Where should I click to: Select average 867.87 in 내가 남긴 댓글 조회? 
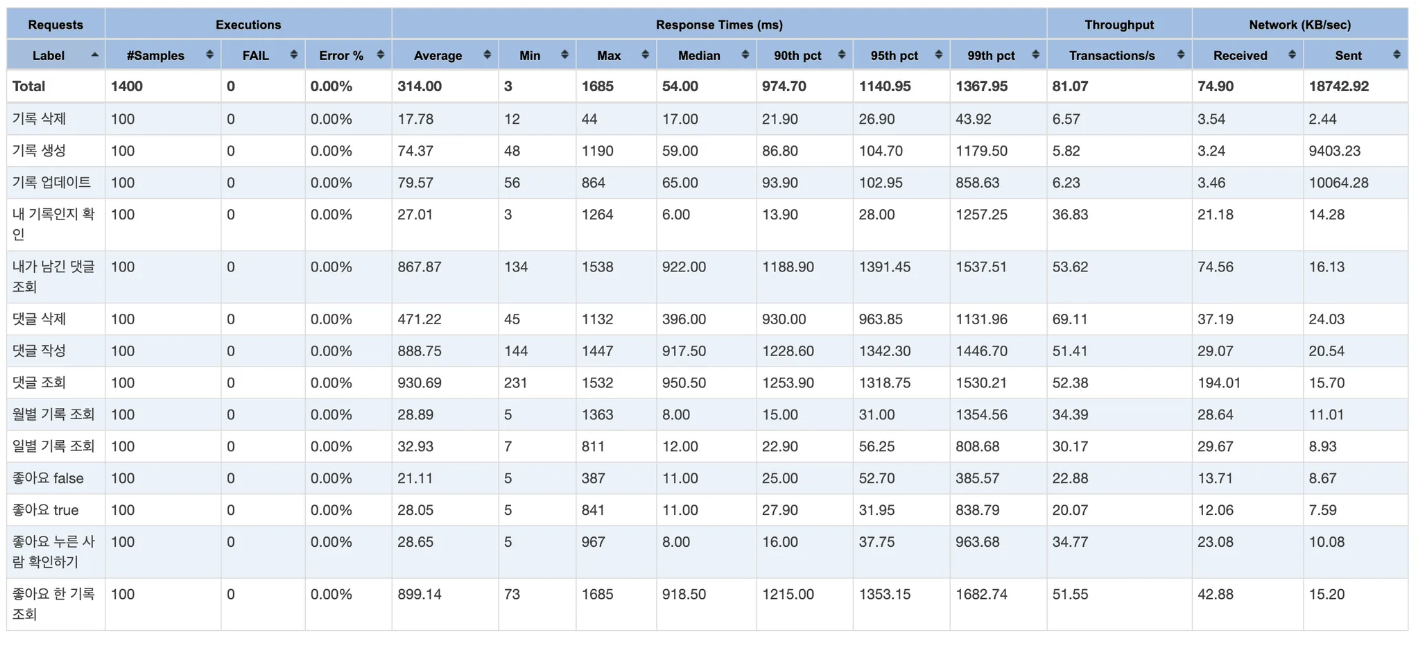[419, 267]
